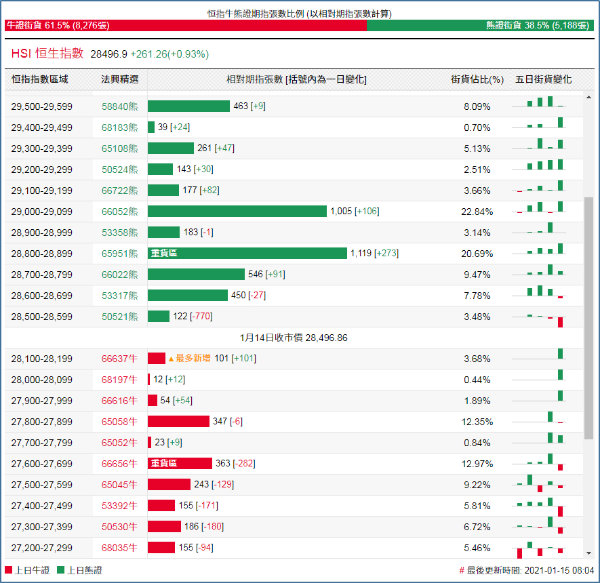600x583 pixels.
Task: Open the 66616 bull certificate link
Action: pyautogui.click(x=119, y=401)
